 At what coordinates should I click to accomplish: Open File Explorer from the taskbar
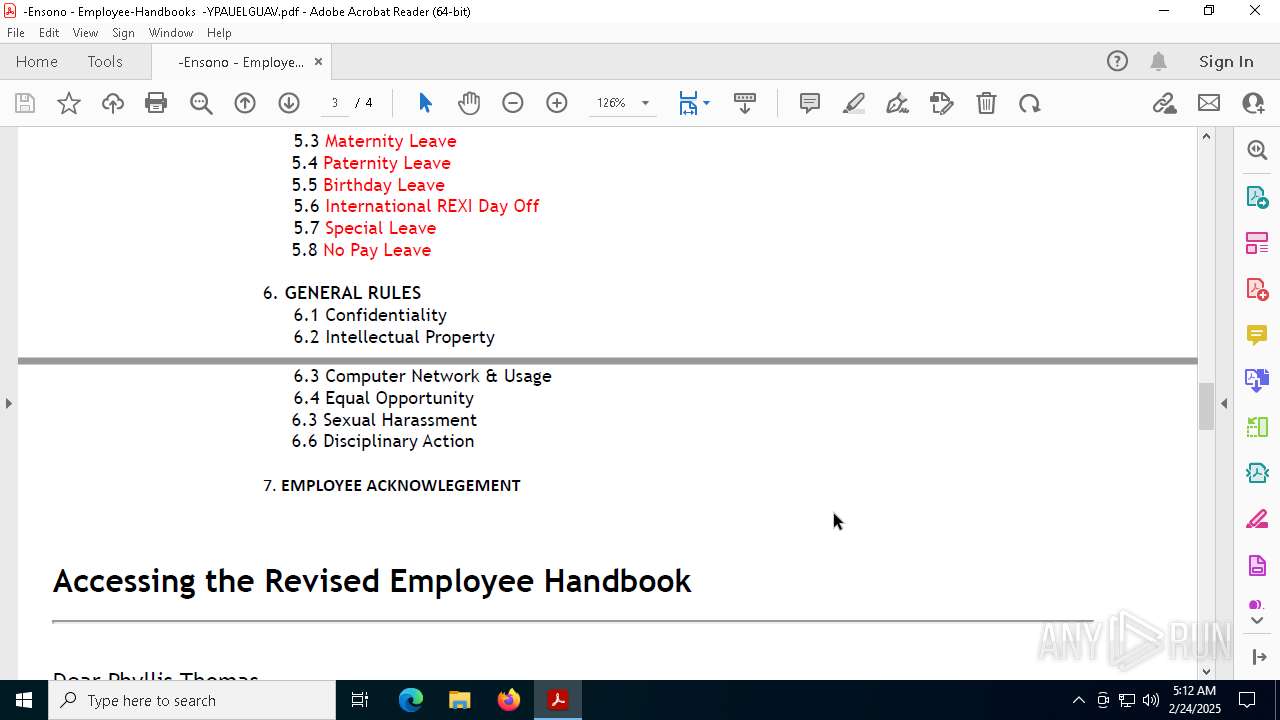(x=460, y=700)
